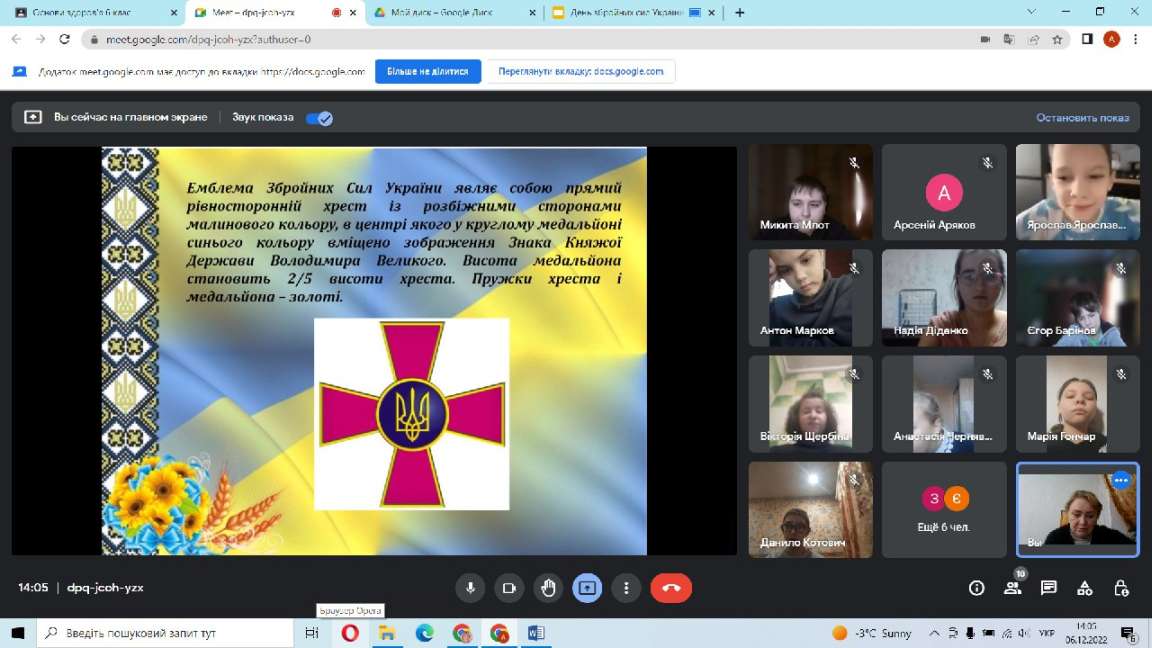Open the Windows Start menu

pos(18,633)
